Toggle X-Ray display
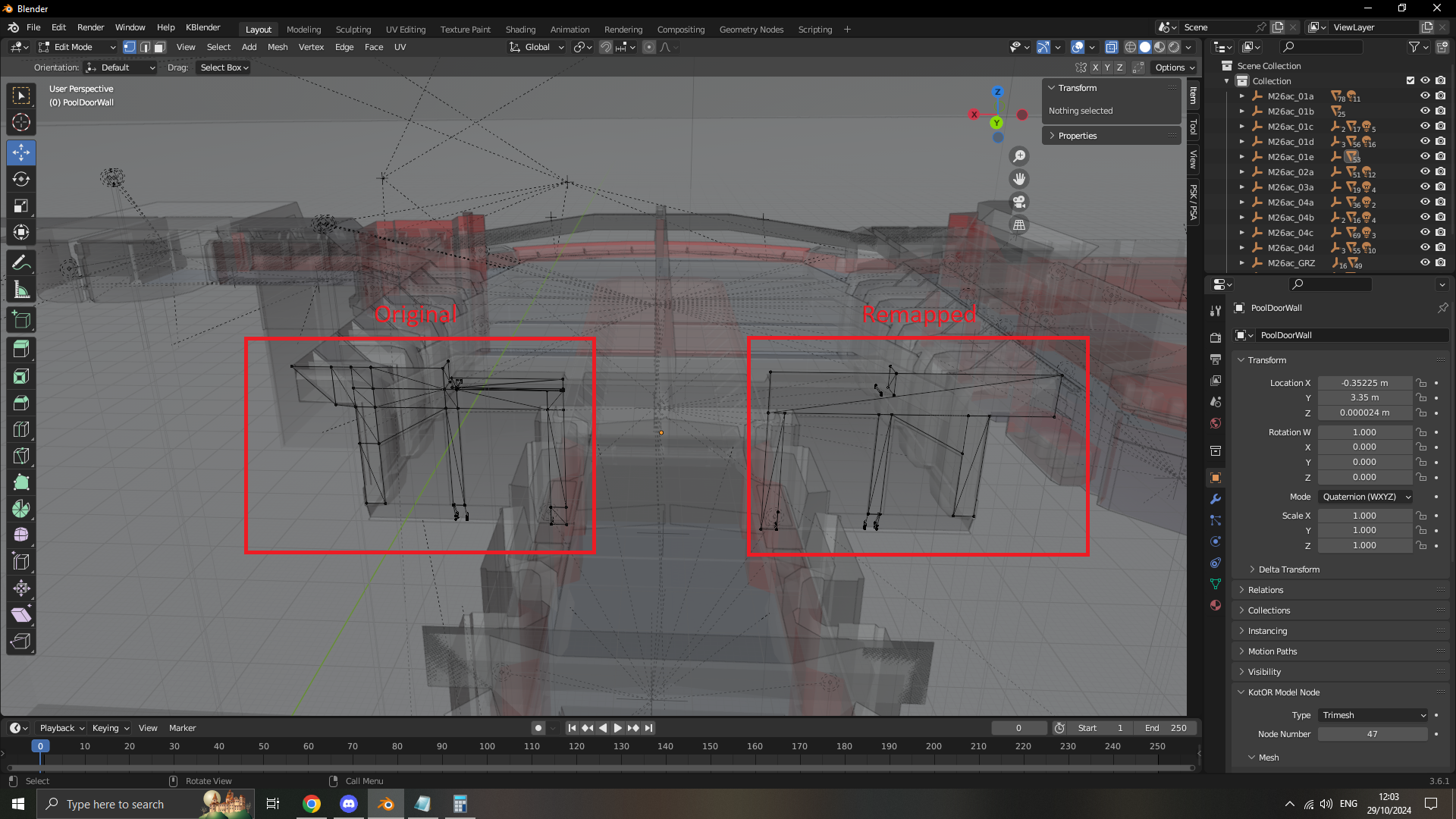Viewport: 1456px width, 819px height. (1111, 47)
